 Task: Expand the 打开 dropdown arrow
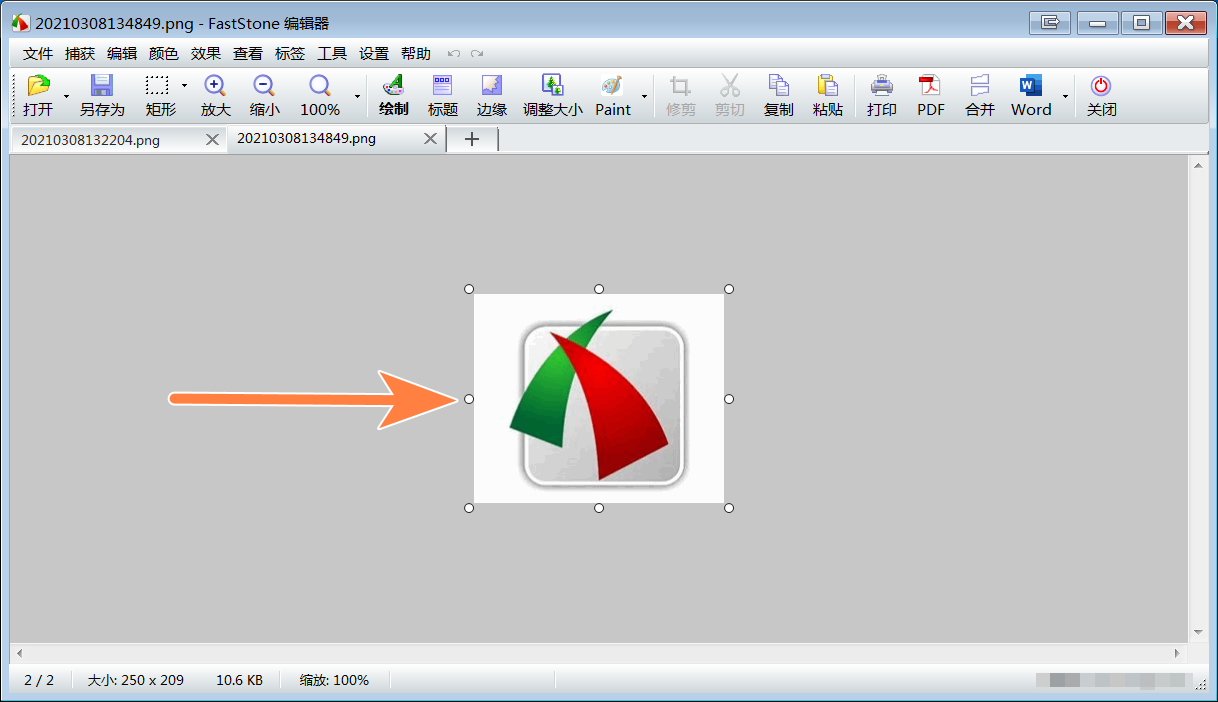(x=66, y=97)
